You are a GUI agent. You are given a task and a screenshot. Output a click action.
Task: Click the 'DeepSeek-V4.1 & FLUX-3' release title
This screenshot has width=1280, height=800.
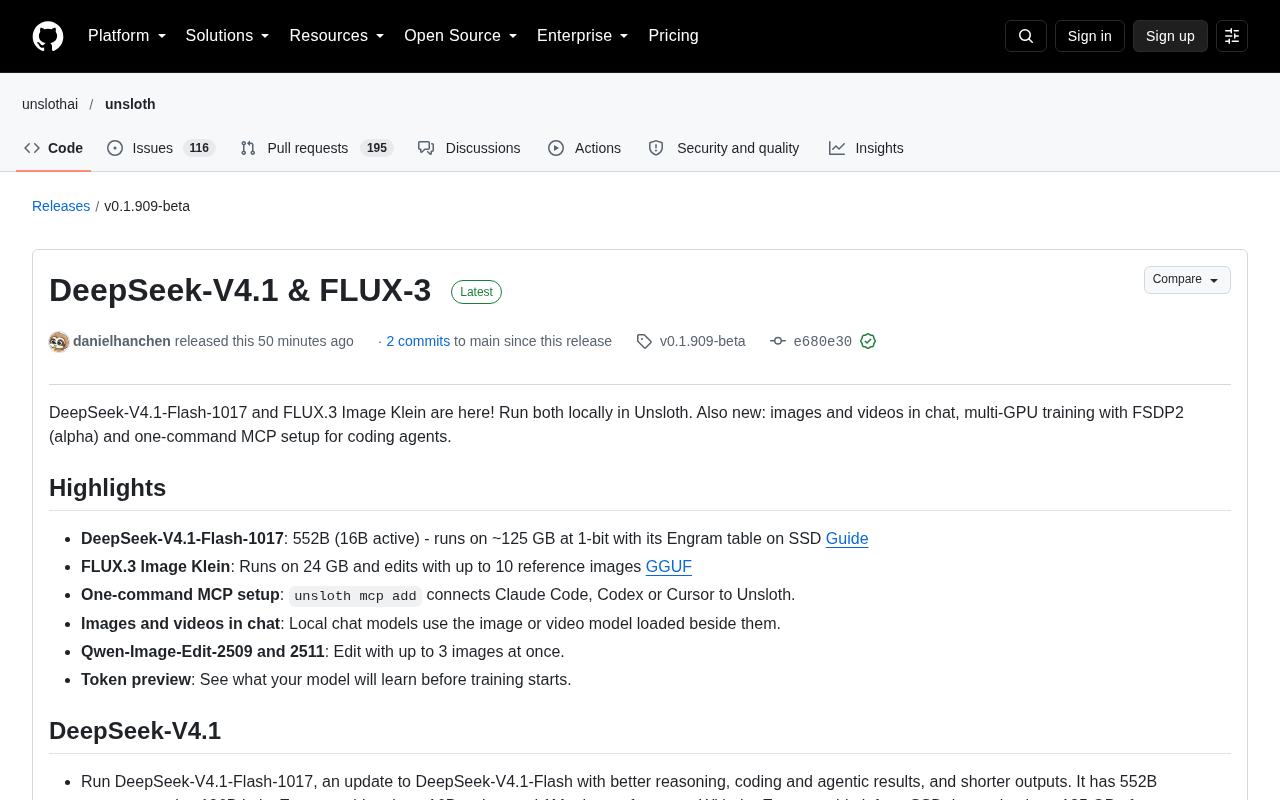point(240,290)
